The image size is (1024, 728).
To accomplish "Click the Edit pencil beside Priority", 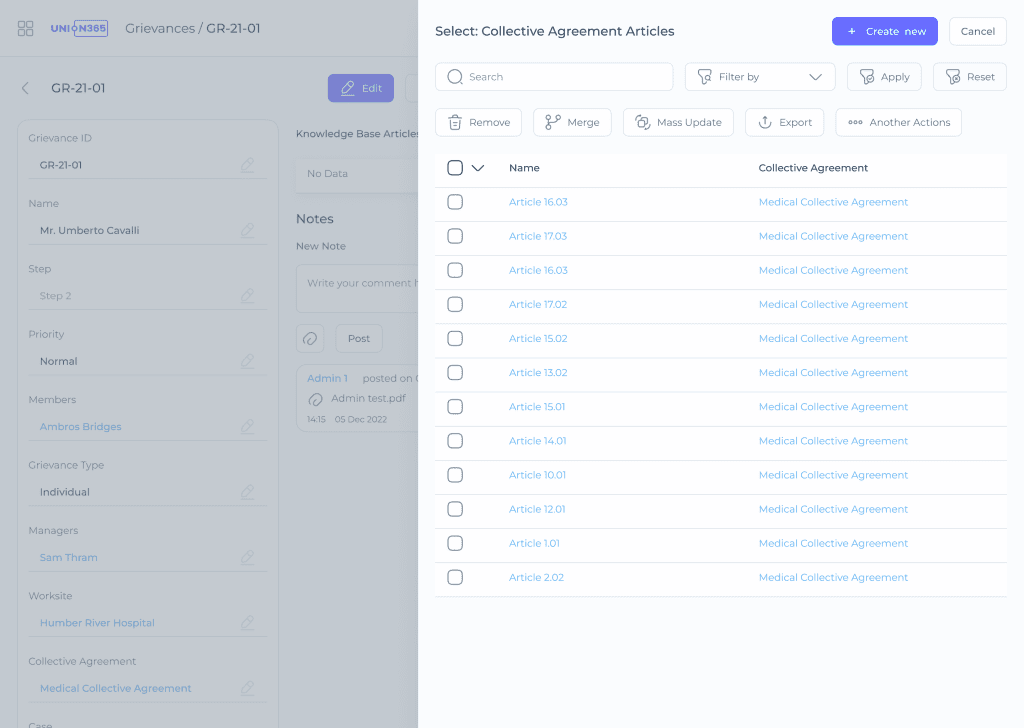I will tap(248, 361).
